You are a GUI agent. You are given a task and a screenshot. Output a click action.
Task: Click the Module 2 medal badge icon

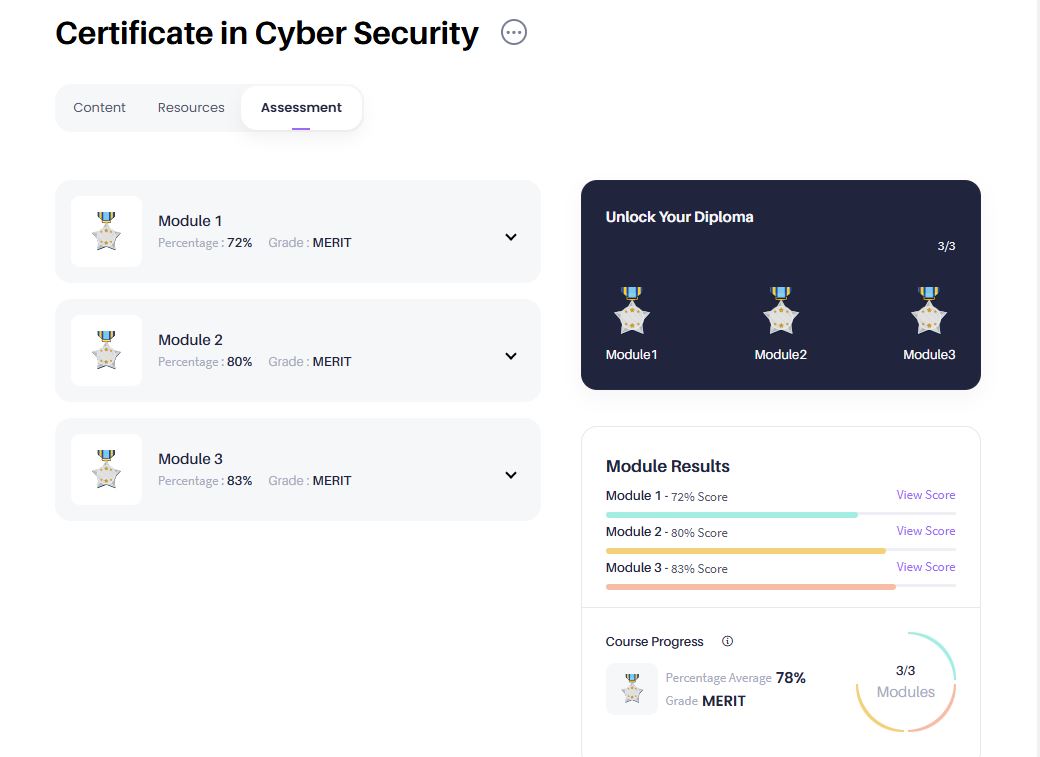tap(106, 350)
